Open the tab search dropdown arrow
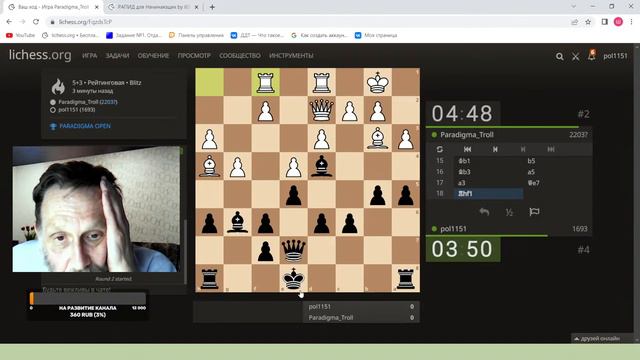The height and width of the screenshot is (360, 640). 573,7
